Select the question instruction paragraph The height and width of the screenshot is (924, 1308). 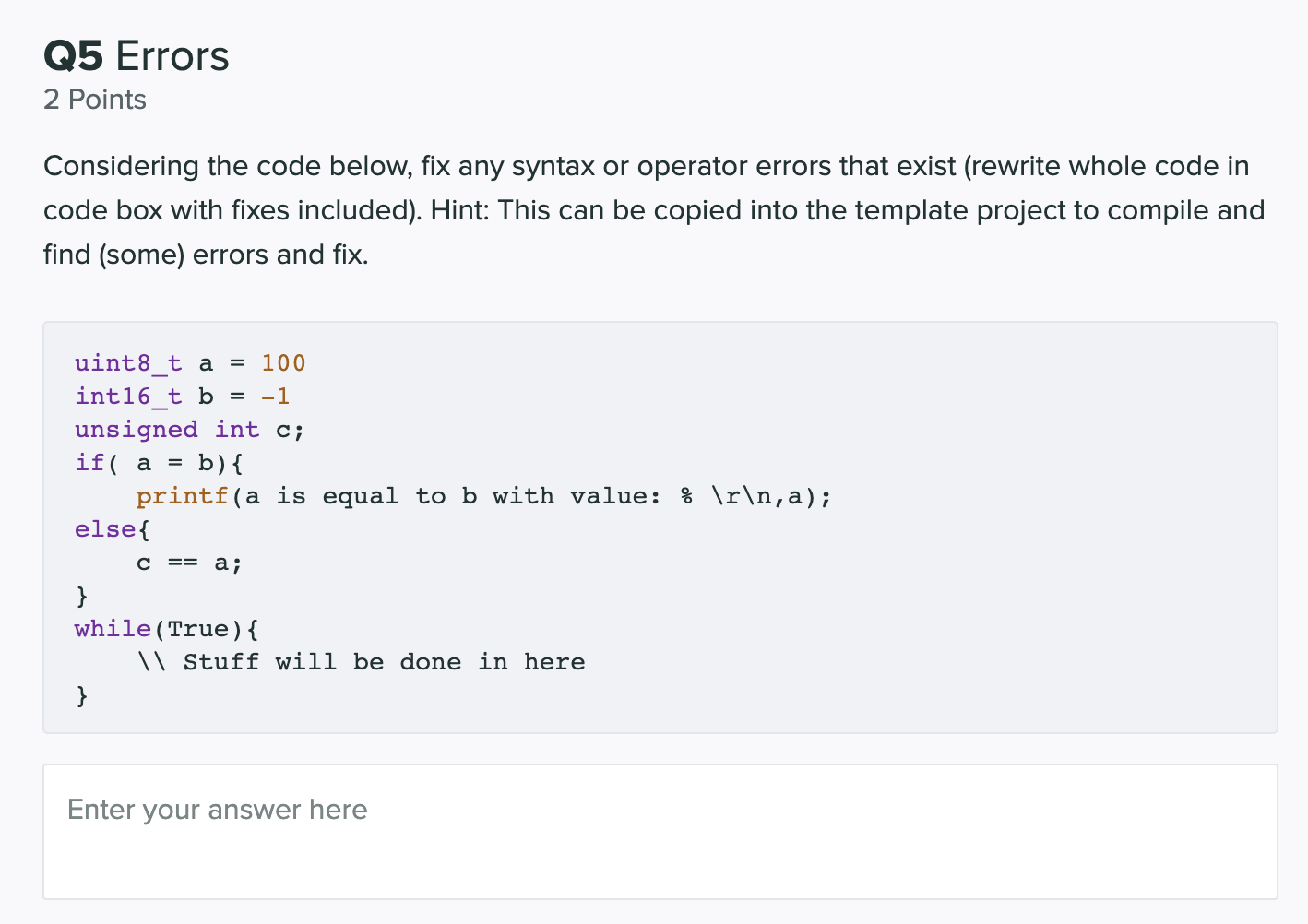[x=646, y=209]
